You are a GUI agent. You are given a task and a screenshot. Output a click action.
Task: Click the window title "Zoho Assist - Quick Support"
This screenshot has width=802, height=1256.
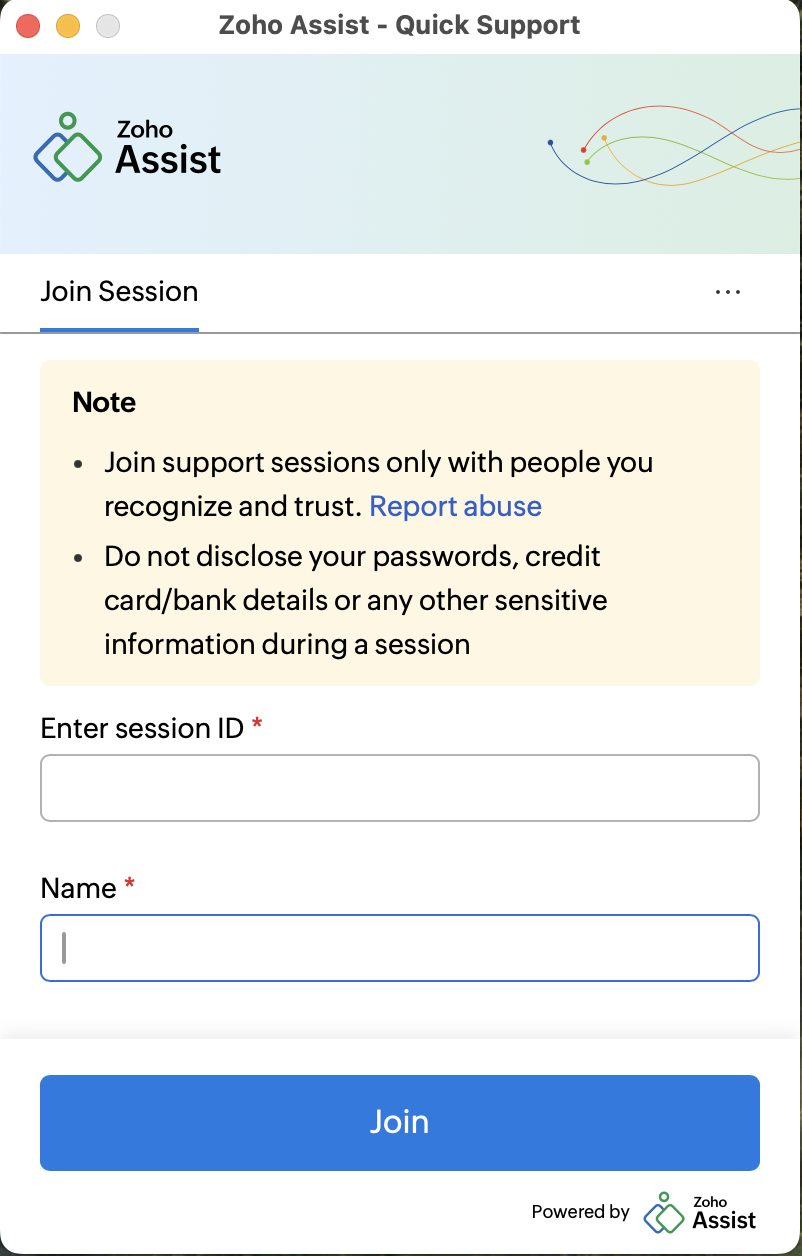tap(400, 26)
